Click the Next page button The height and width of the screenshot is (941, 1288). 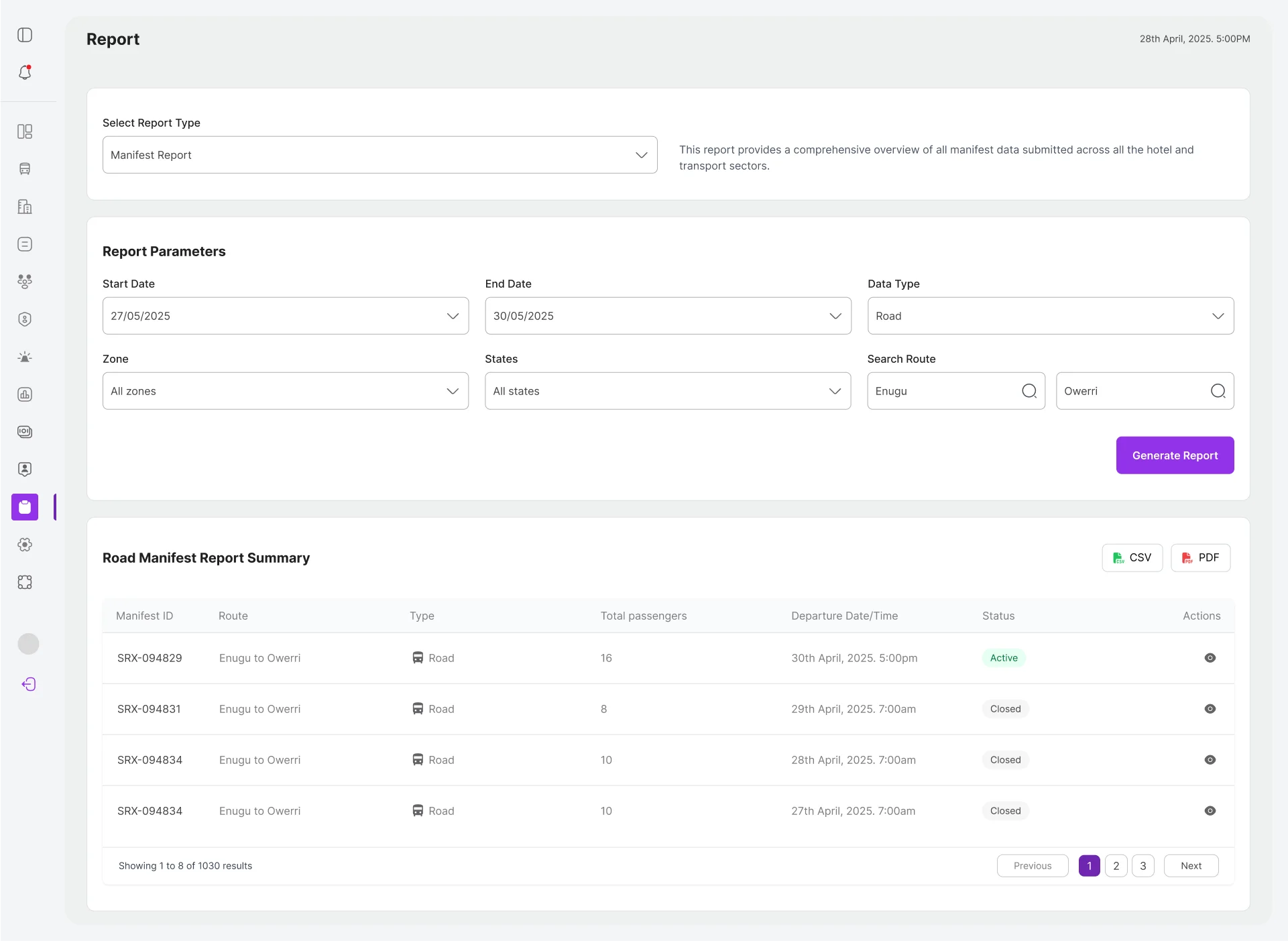(x=1191, y=866)
